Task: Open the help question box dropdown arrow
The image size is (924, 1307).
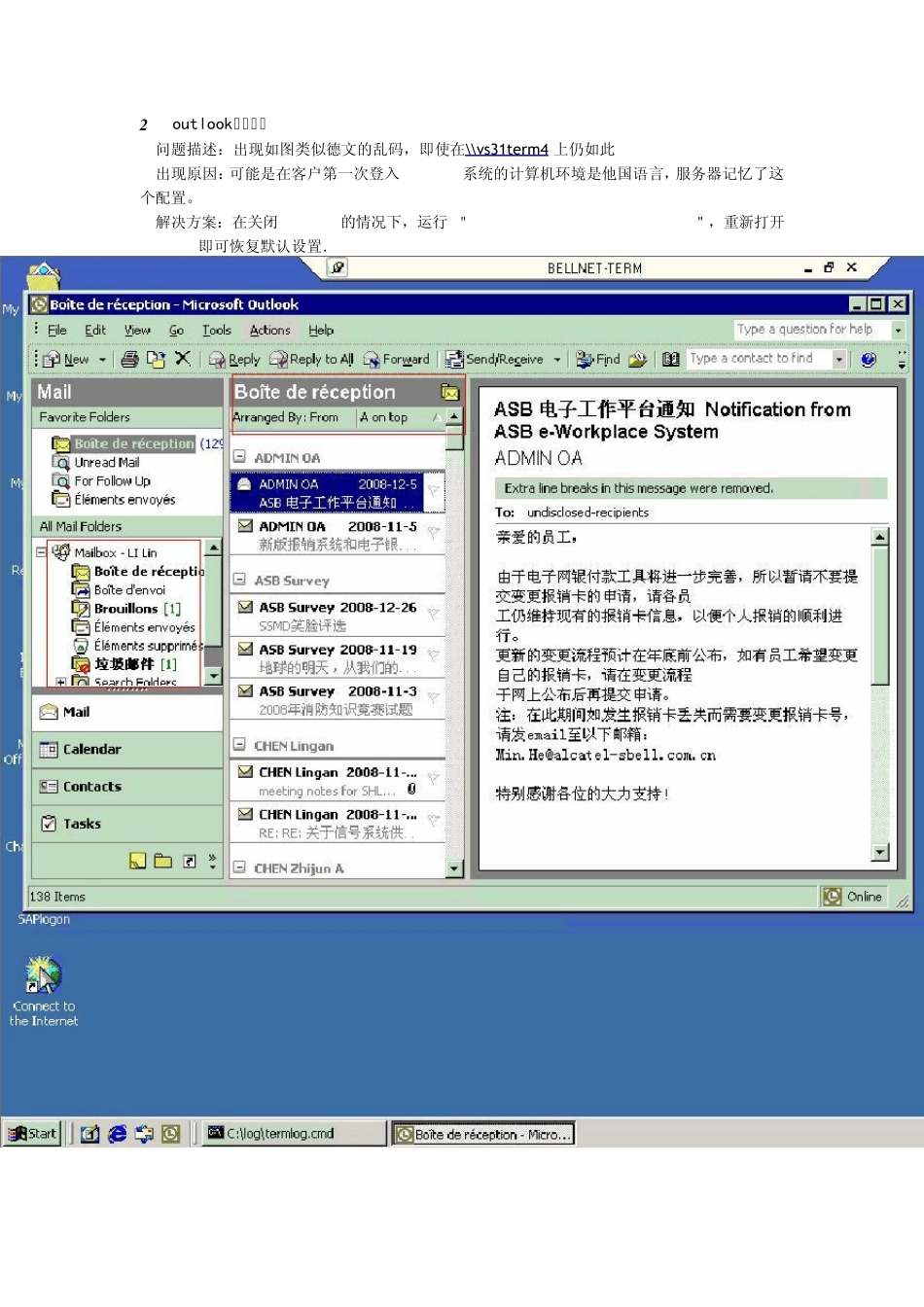Action: point(898,330)
